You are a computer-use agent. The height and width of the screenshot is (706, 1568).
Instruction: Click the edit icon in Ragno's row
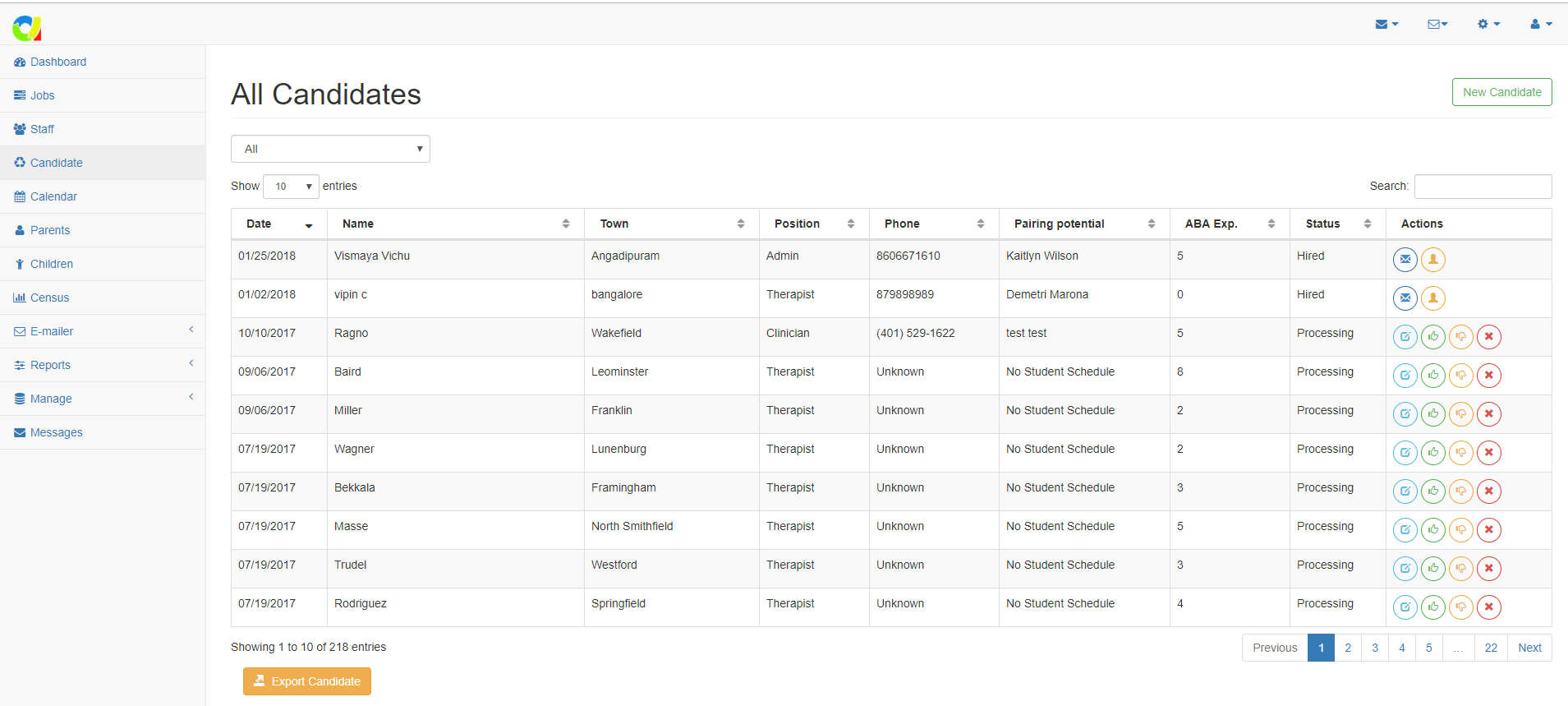1405,337
